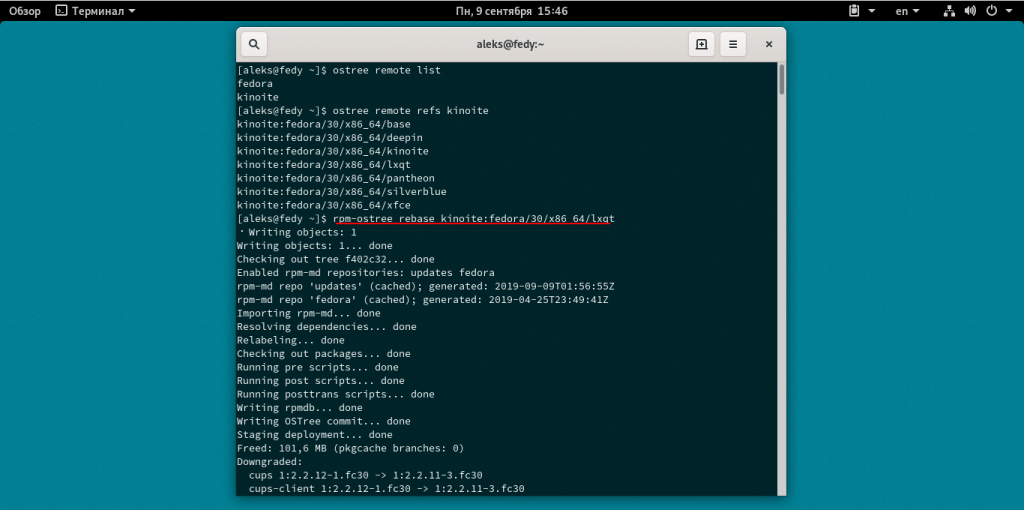Viewport: 1024px width, 510px height.
Task: Open the terminal hamburger menu
Action: pyautogui.click(x=733, y=44)
